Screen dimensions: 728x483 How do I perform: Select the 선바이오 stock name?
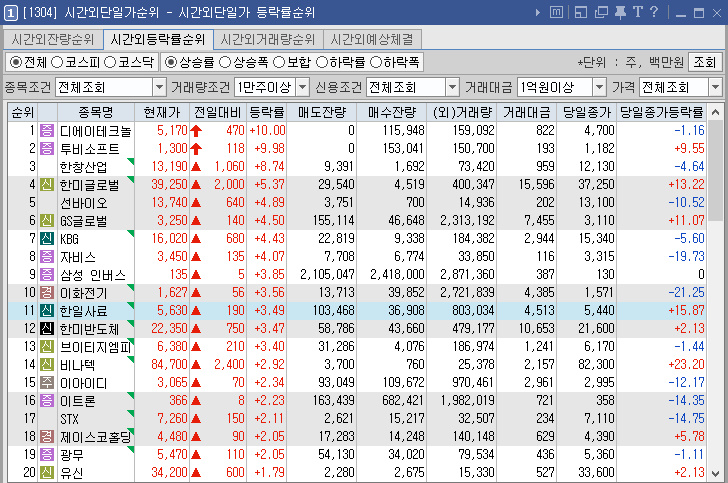[x=84, y=203]
